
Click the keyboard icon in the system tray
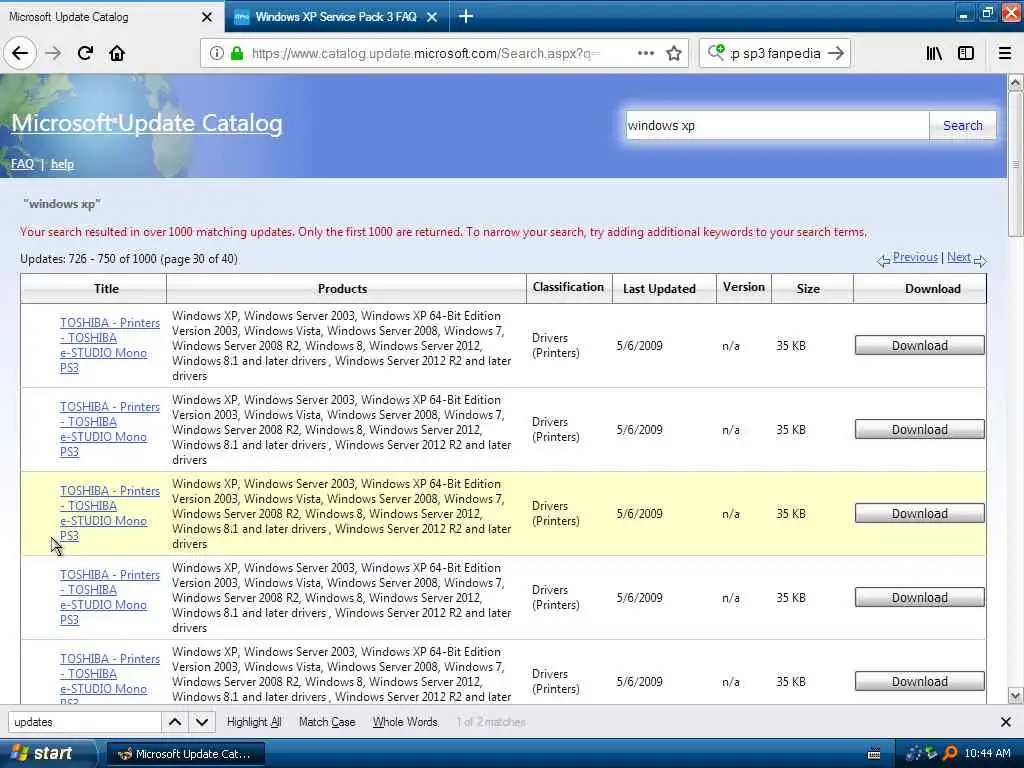(x=874, y=754)
